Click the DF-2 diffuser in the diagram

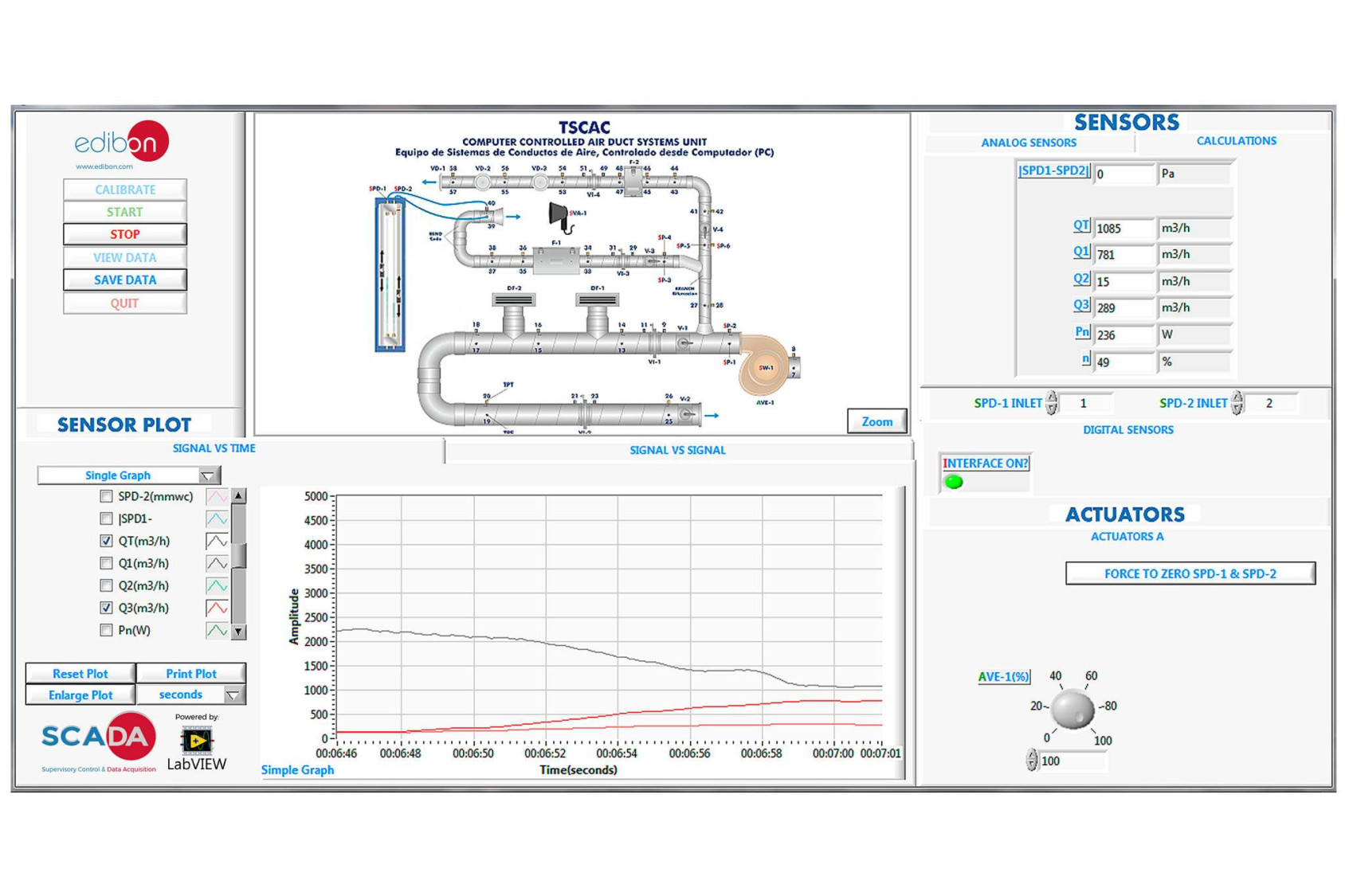(513, 300)
